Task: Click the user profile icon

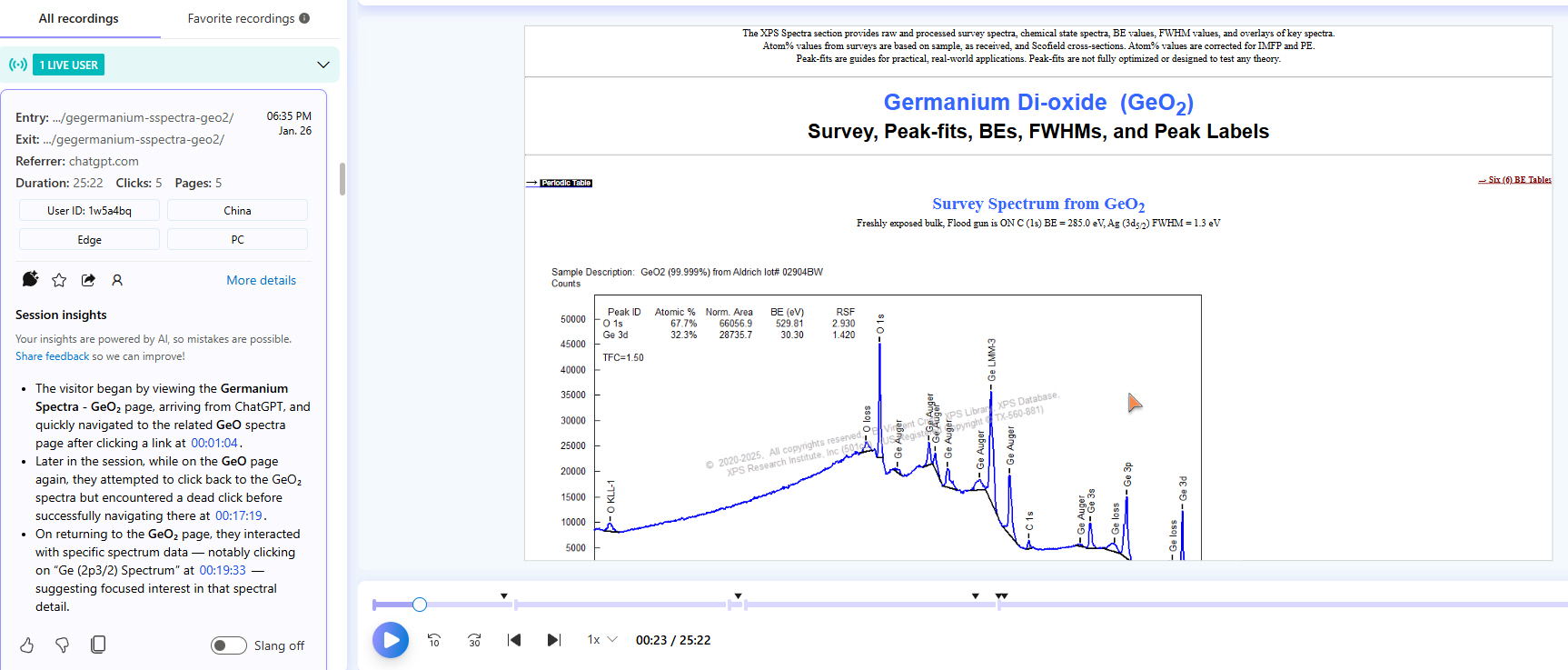Action: (117, 280)
